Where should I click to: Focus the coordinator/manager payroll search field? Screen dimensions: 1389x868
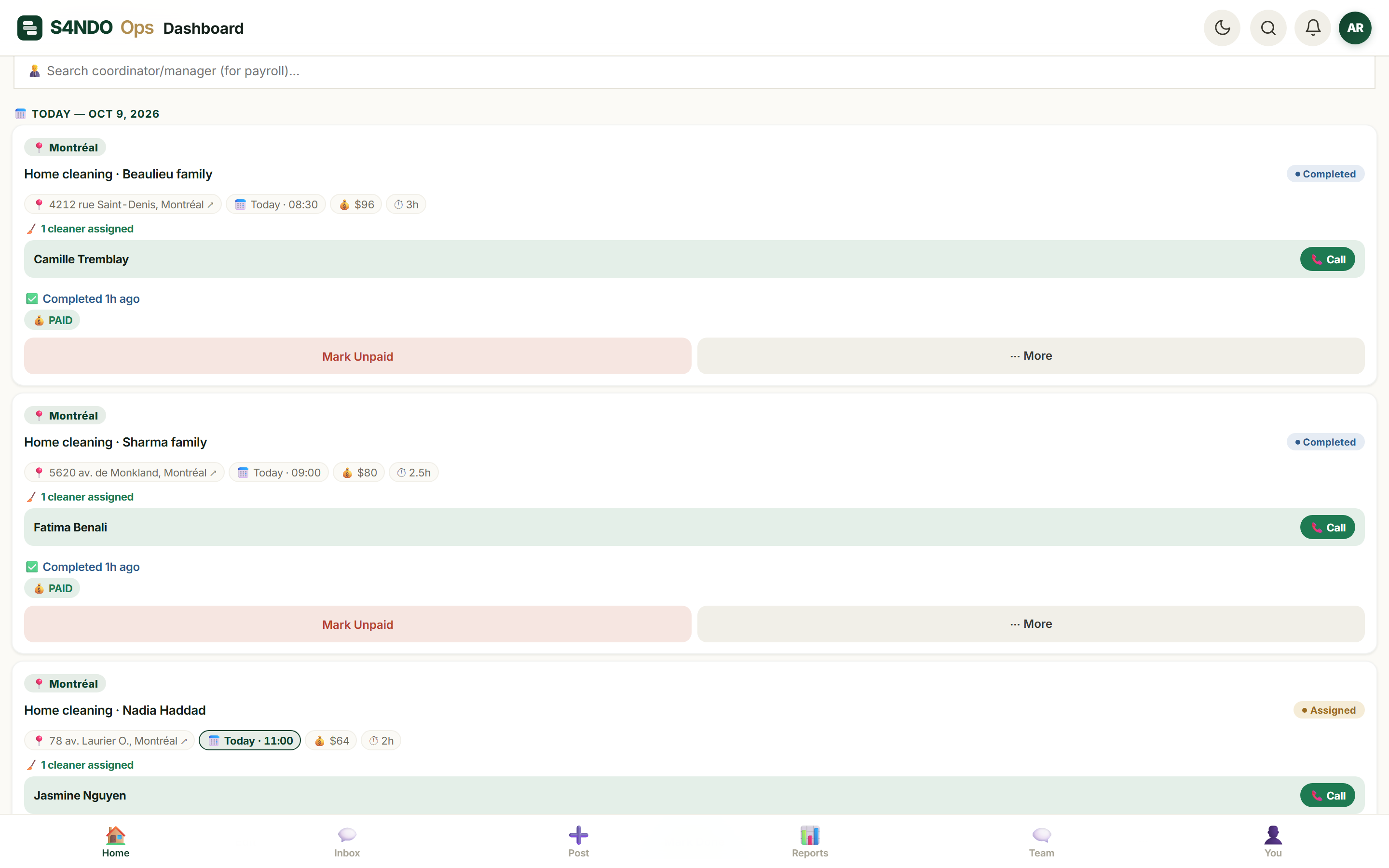click(x=694, y=71)
